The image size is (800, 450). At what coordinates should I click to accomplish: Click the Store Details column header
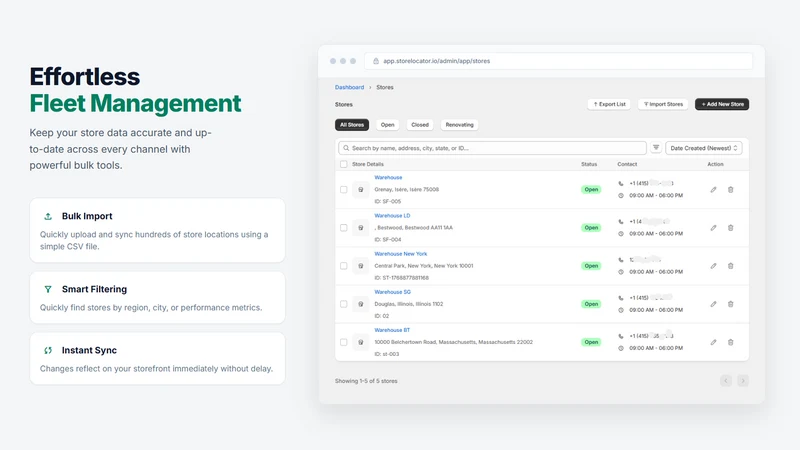368,164
